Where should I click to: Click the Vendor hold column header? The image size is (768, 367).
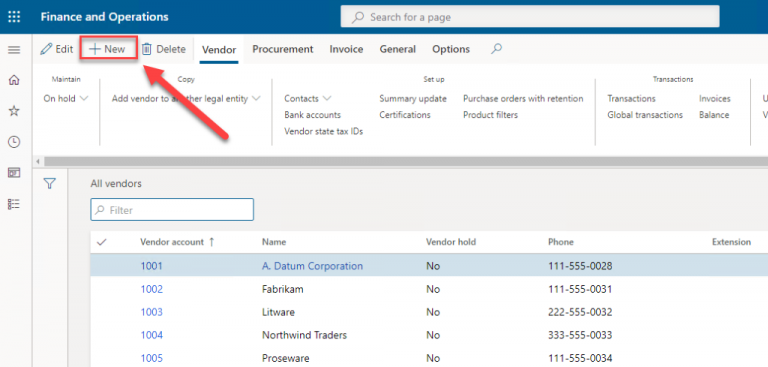pos(451,242)
